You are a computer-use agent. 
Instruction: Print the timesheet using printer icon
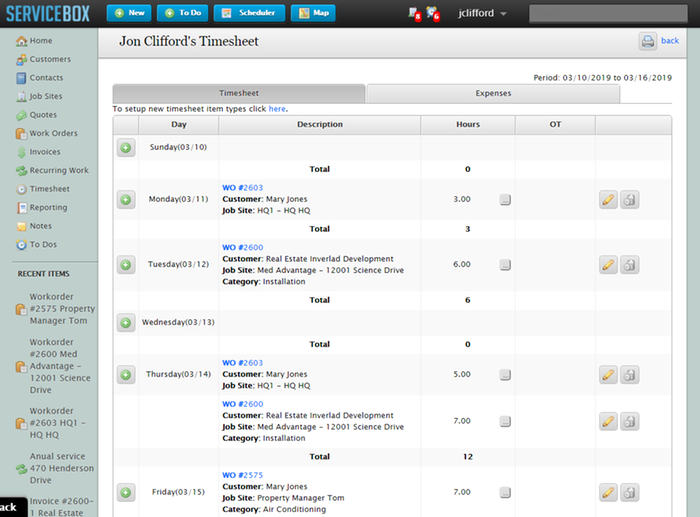point(647,41)
